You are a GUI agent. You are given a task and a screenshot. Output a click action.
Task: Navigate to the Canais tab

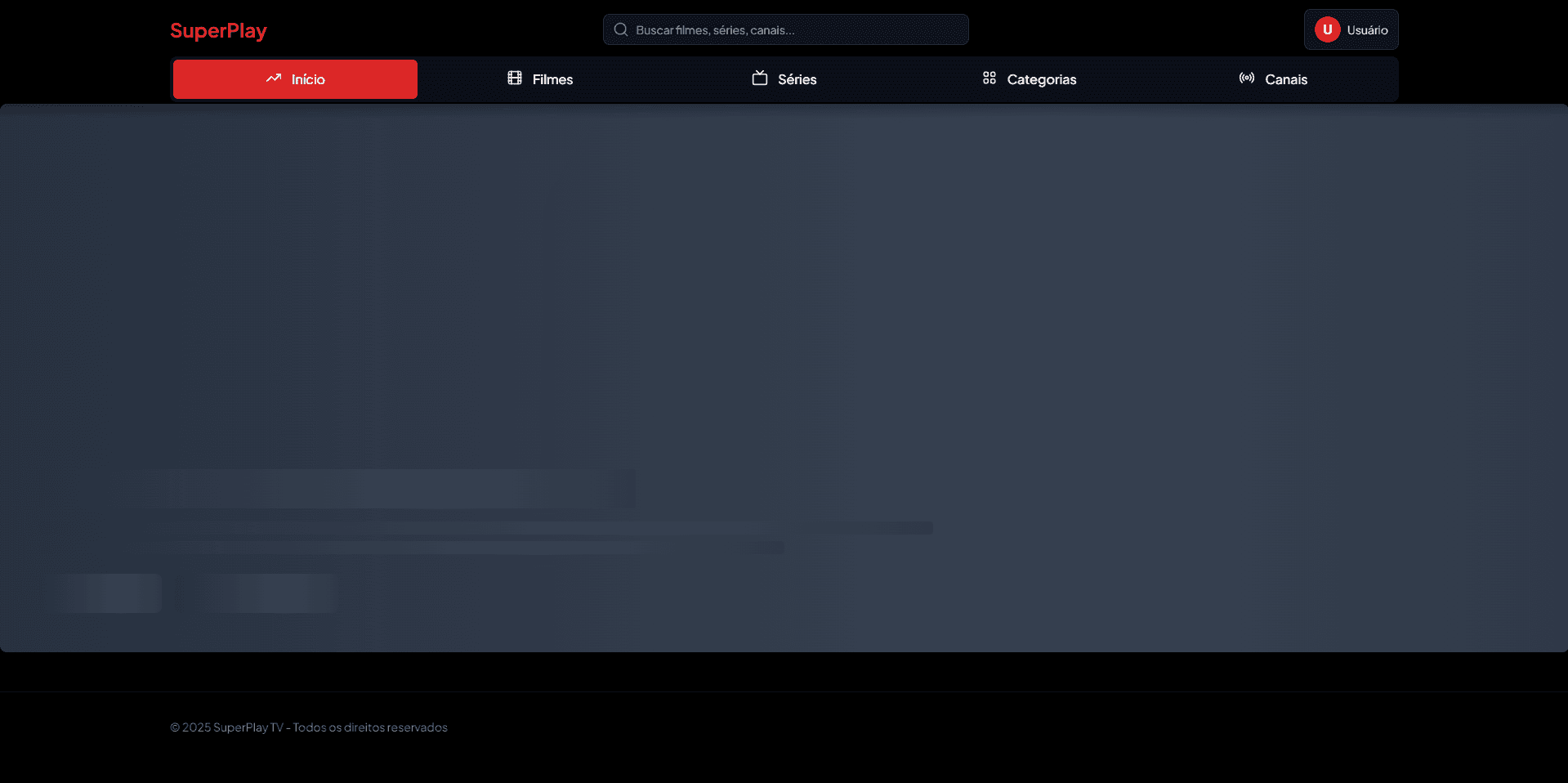(1285, 79)
